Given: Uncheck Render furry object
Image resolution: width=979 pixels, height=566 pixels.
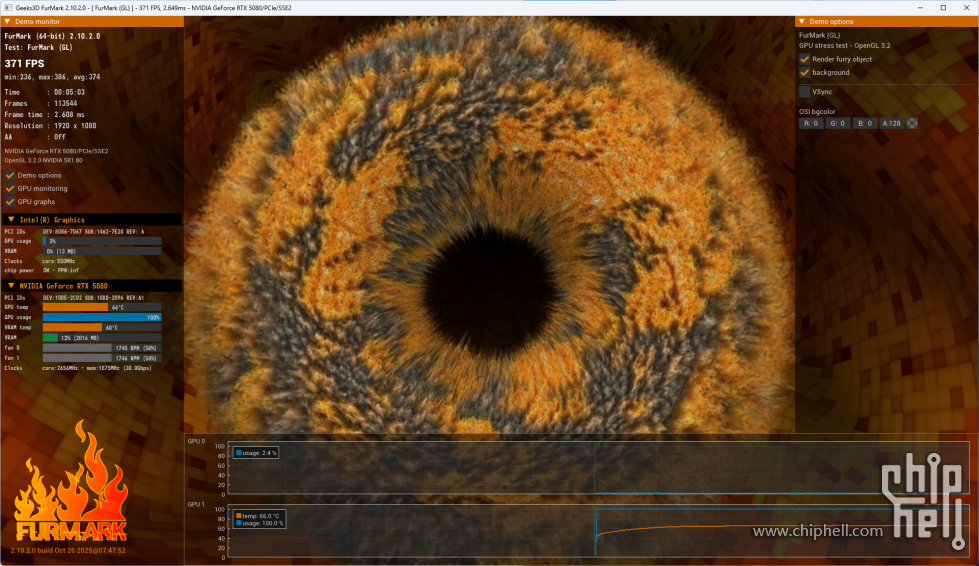Looking at the screenshot, I should pyautogui.click(x=805, y=59).
